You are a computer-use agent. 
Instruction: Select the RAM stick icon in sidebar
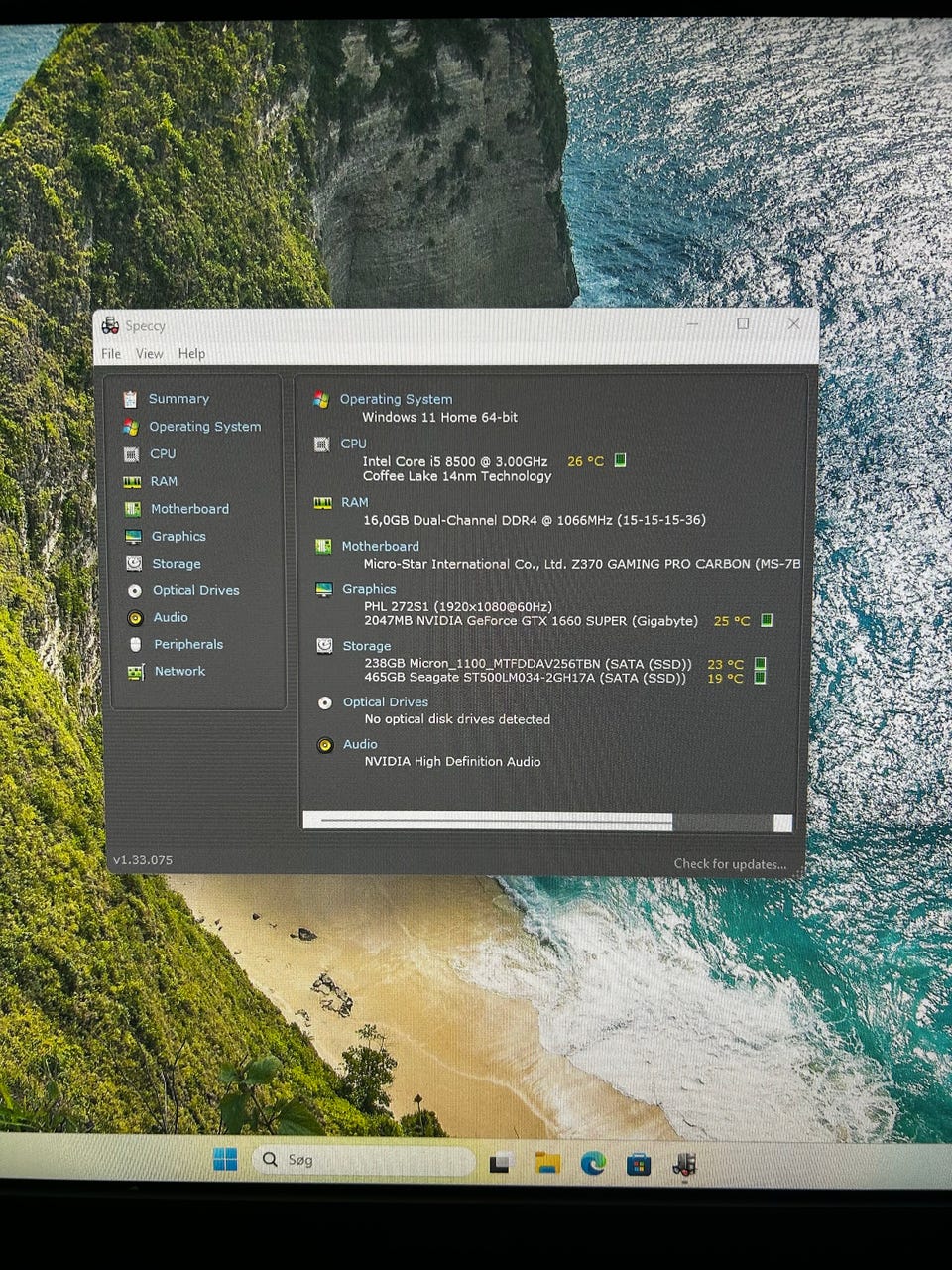(131, 481)
